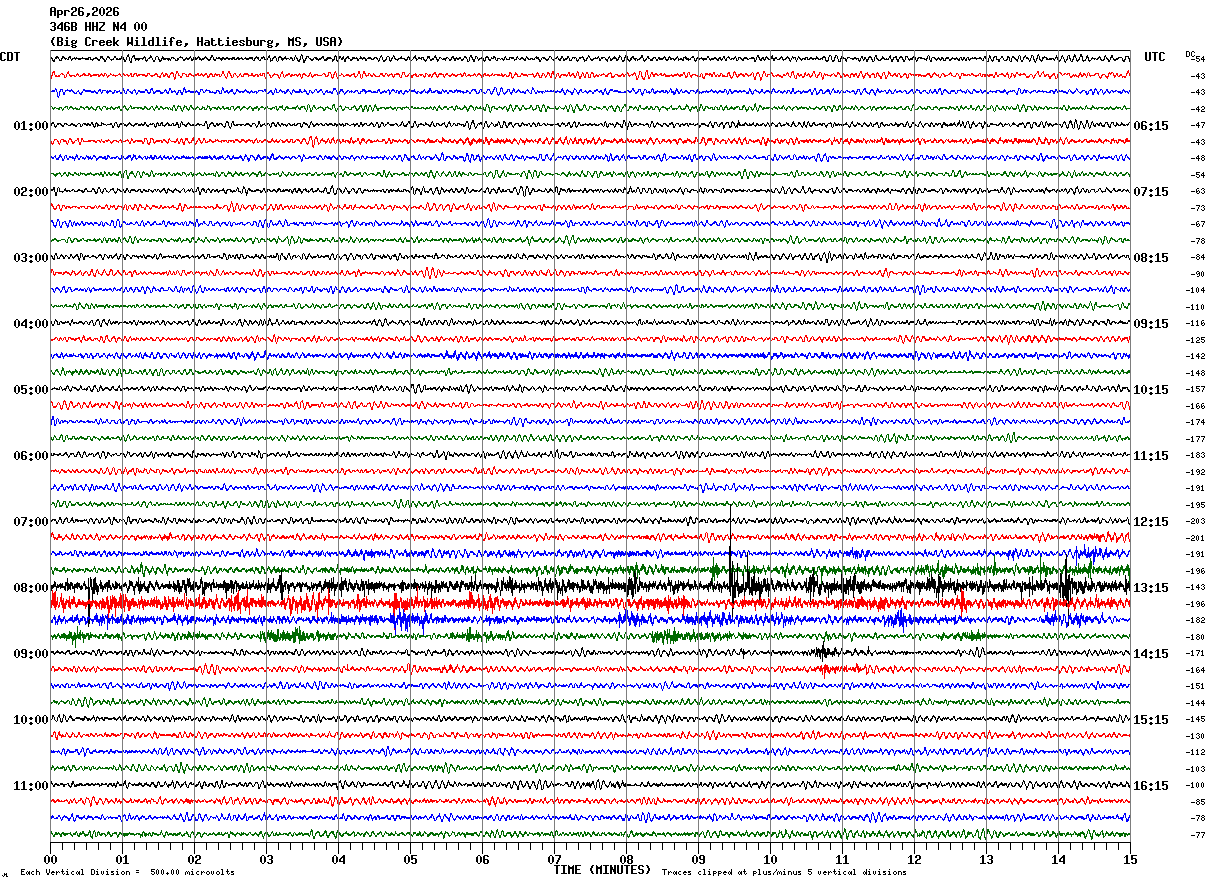Click minute tick label 08 on time axis

(626, 860)
